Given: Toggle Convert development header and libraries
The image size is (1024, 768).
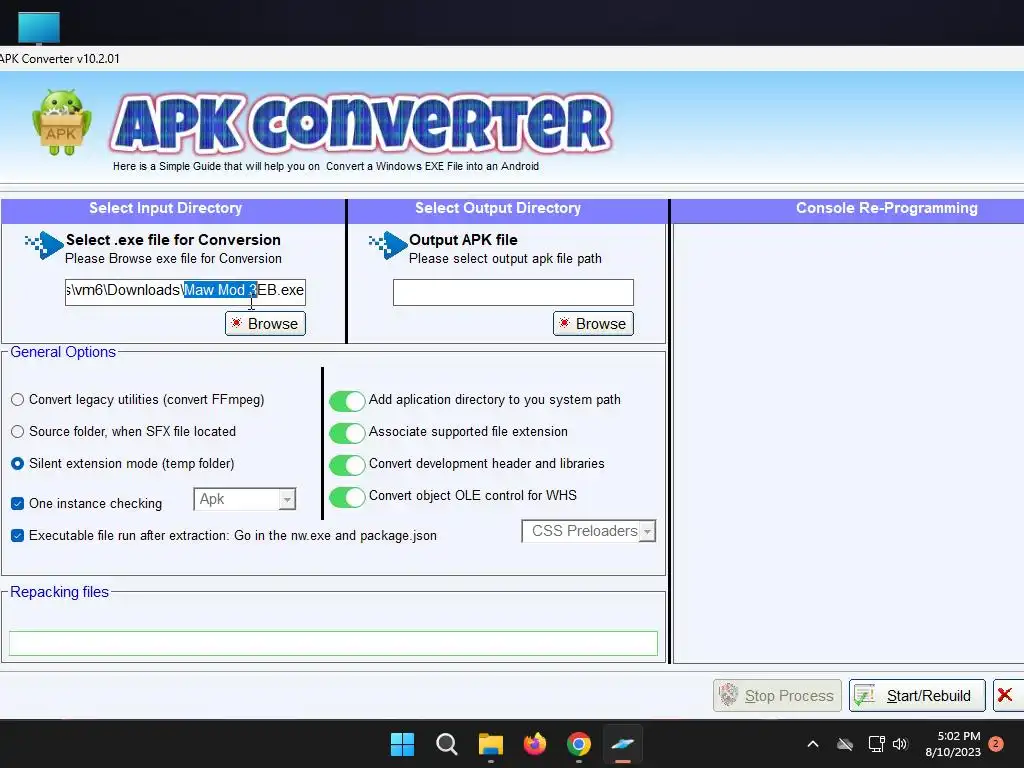Looking at the screenshot, I should pyautogui.click(x=347, y=465).
